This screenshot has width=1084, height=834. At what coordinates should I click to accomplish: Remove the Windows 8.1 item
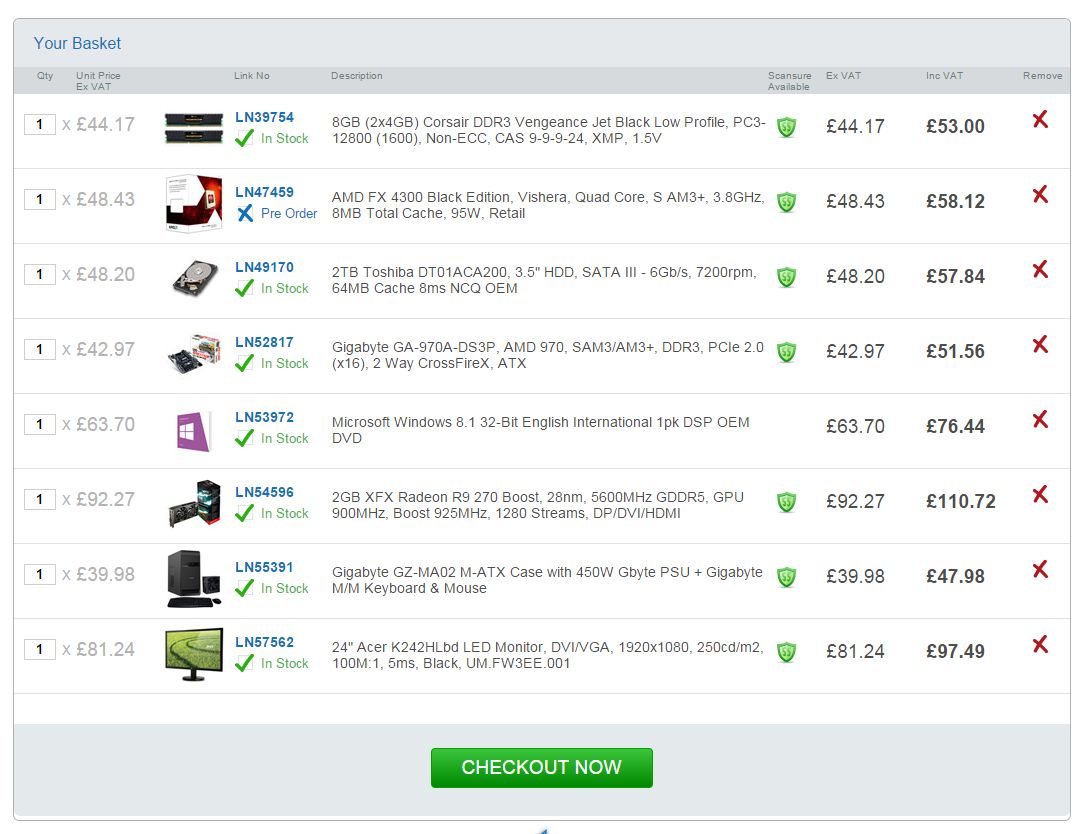(1040, 420)
